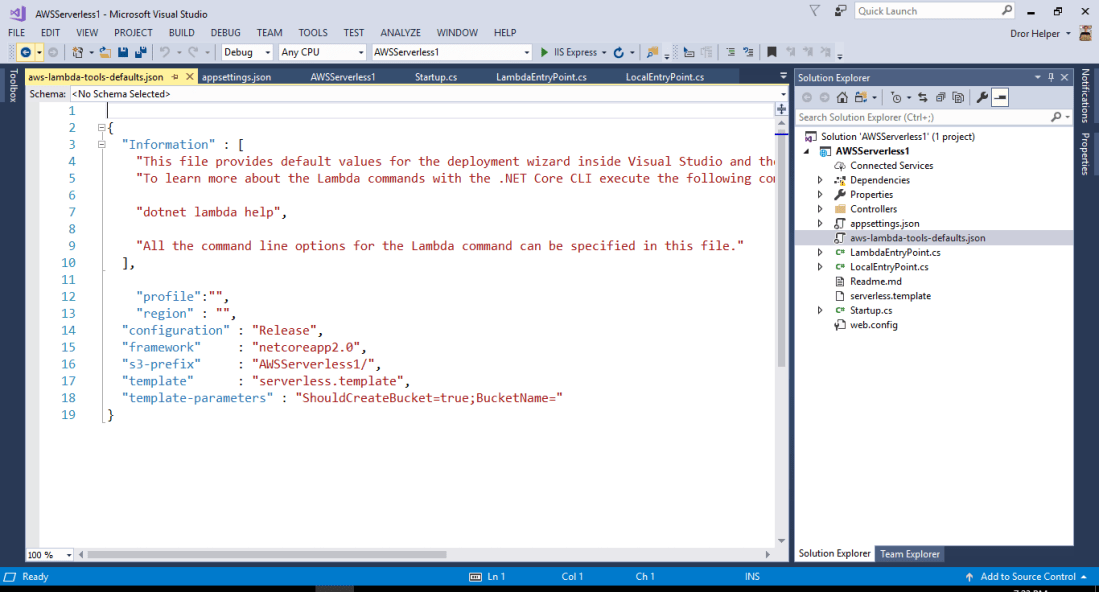Expand the Dependencies node
The height and width of the screenshot is (592, 1099).
(820, 180)
